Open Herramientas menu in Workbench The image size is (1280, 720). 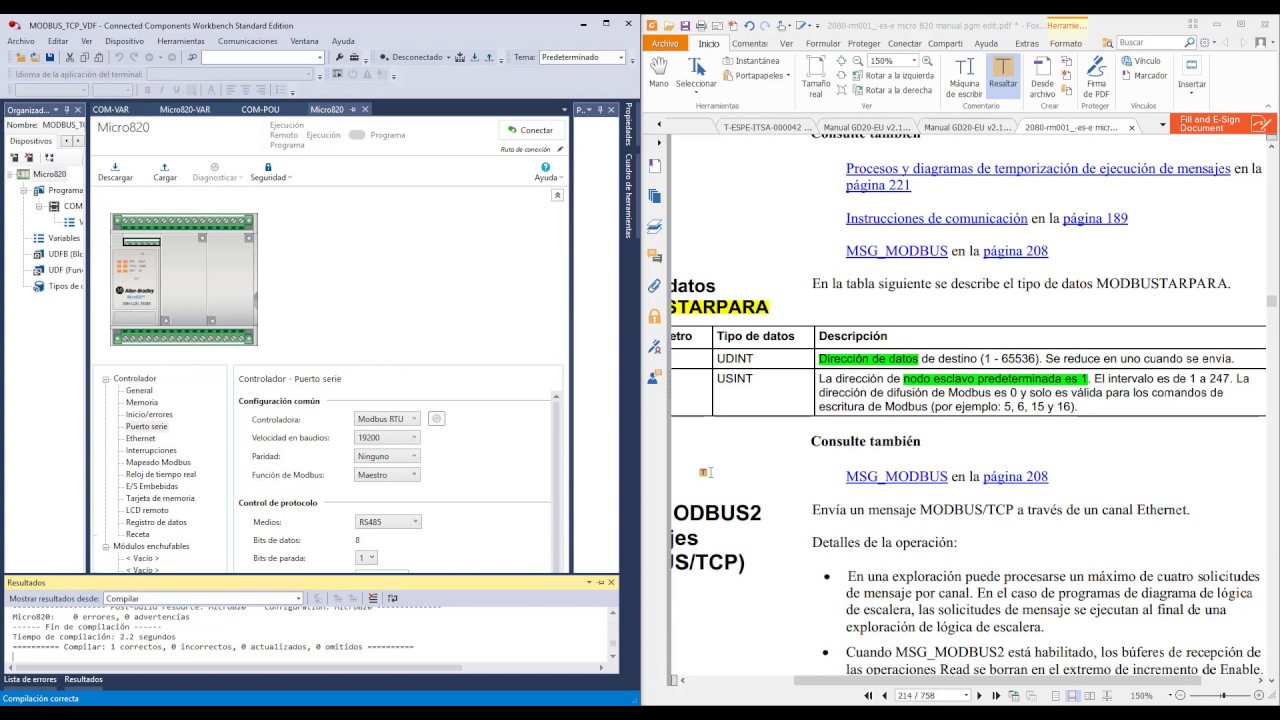(x=181, y=41)
